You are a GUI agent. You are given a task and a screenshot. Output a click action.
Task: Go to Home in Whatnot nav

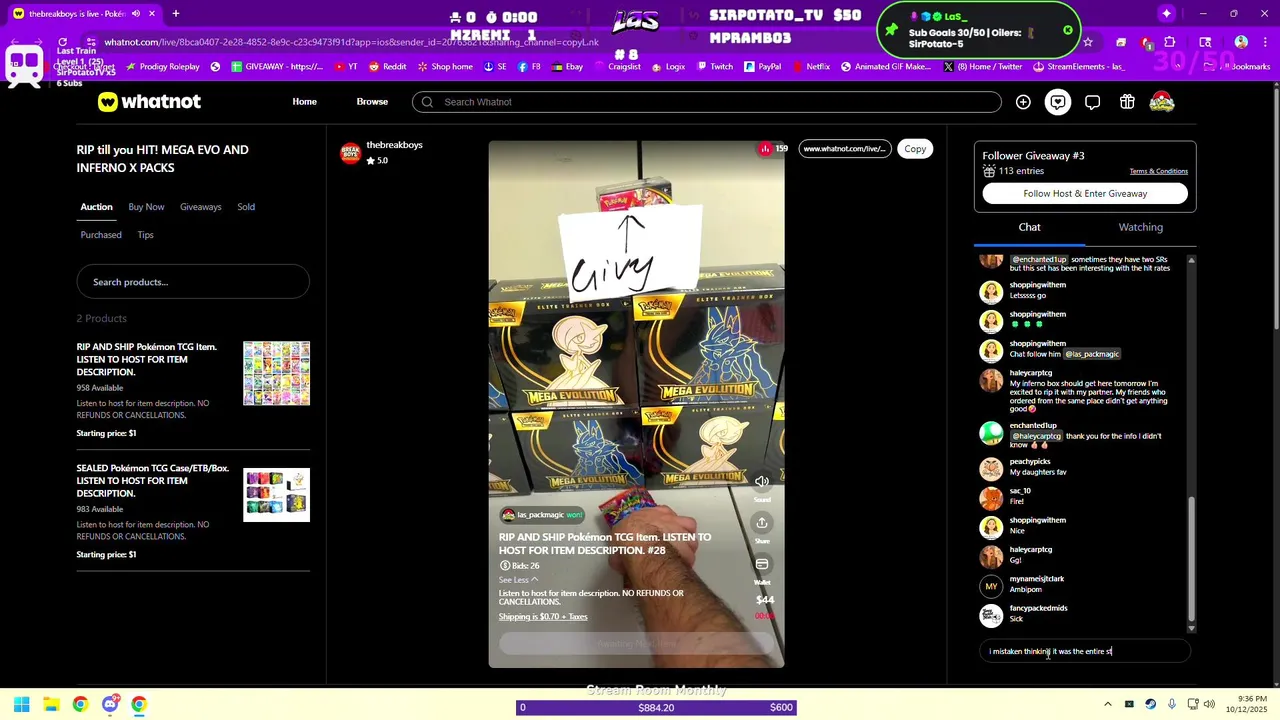click(x=305, y=102)
